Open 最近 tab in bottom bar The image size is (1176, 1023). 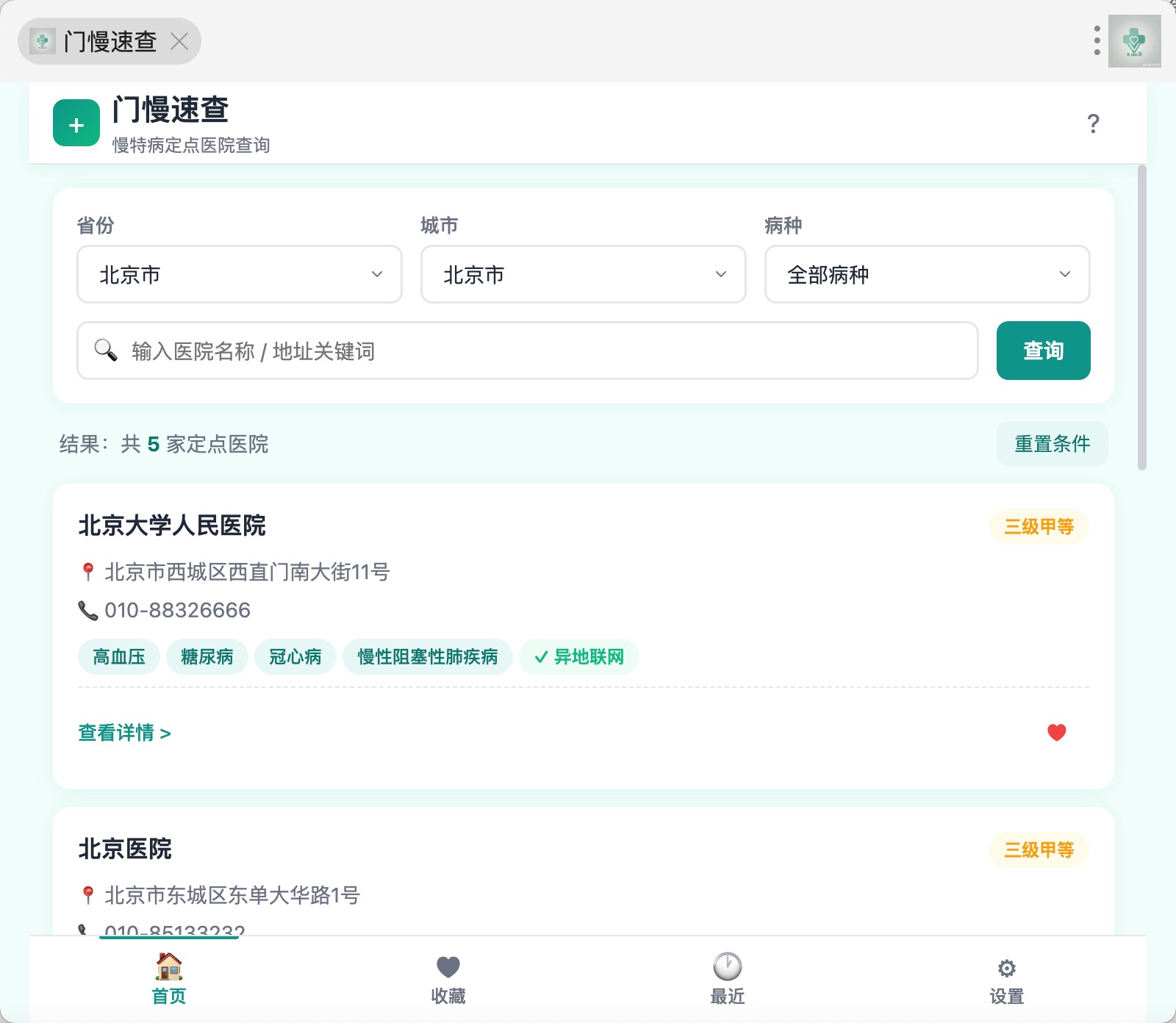(x=728, y=980)
